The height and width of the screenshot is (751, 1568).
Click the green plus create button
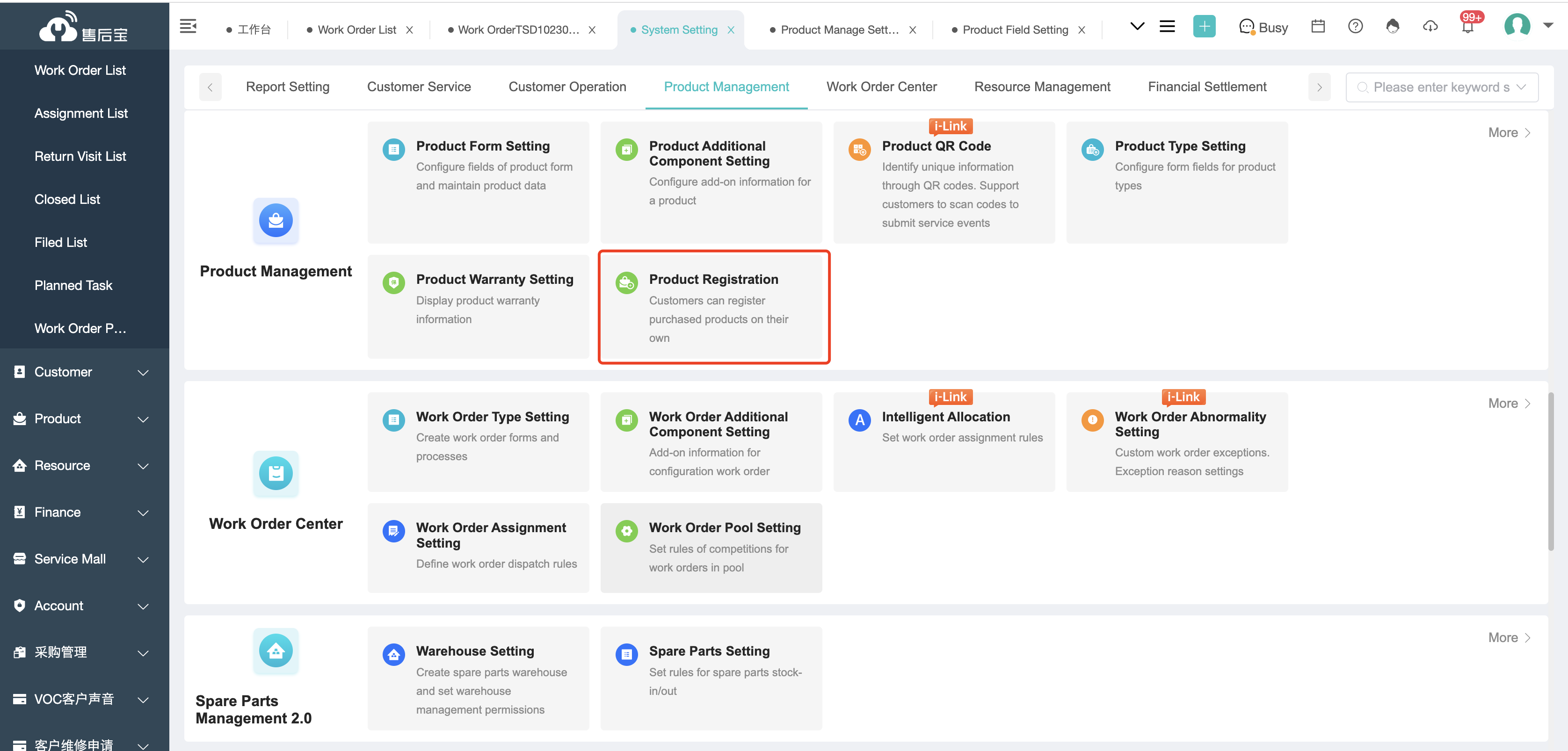(1204, 26)
